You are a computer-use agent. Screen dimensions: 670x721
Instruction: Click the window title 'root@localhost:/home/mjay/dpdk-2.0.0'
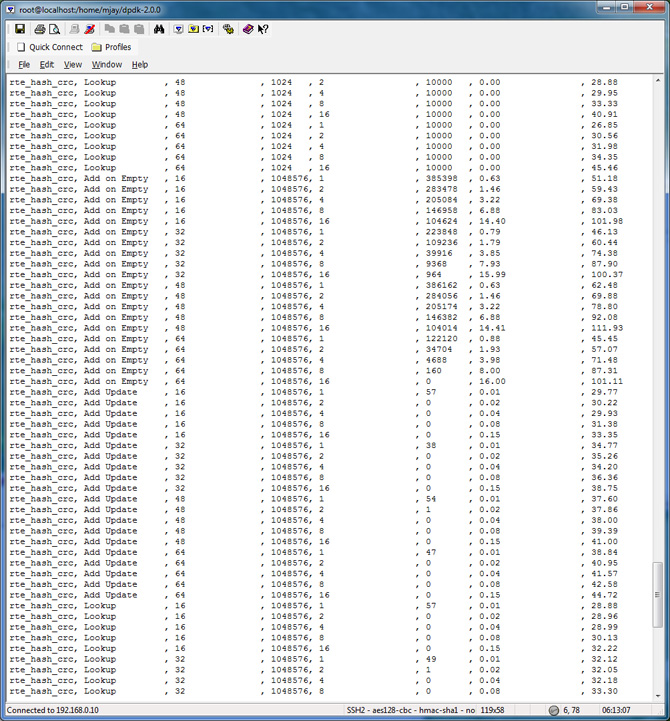(90, 9)
